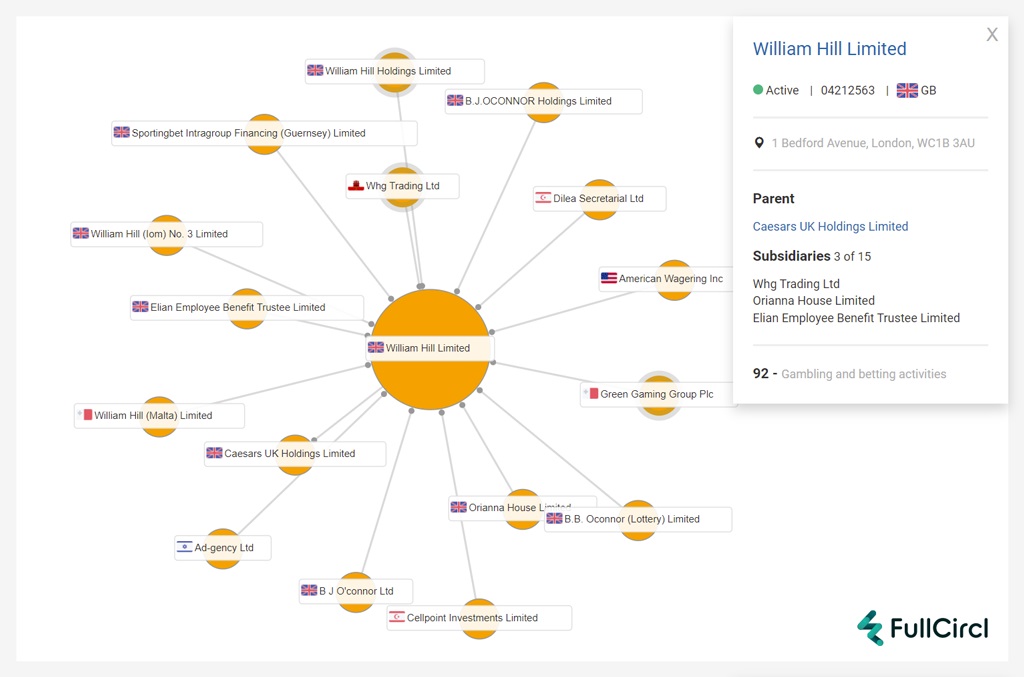Click the Sportingbet Intragroup Financing (Guernsey) Limited node
Screen dimensions: 1024x677
click(264, 133)
